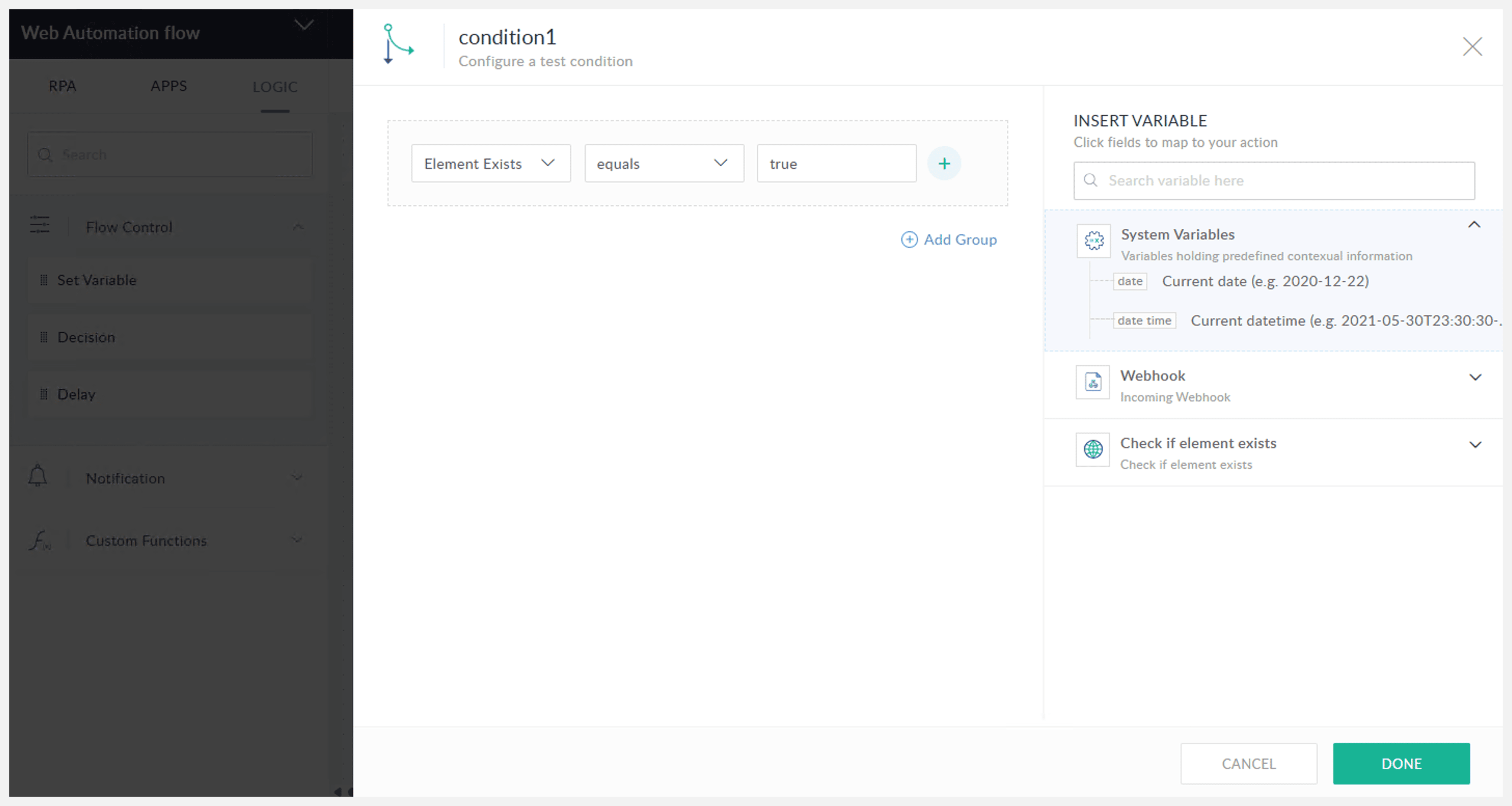Switch to the APPS tab

[168, 86]
